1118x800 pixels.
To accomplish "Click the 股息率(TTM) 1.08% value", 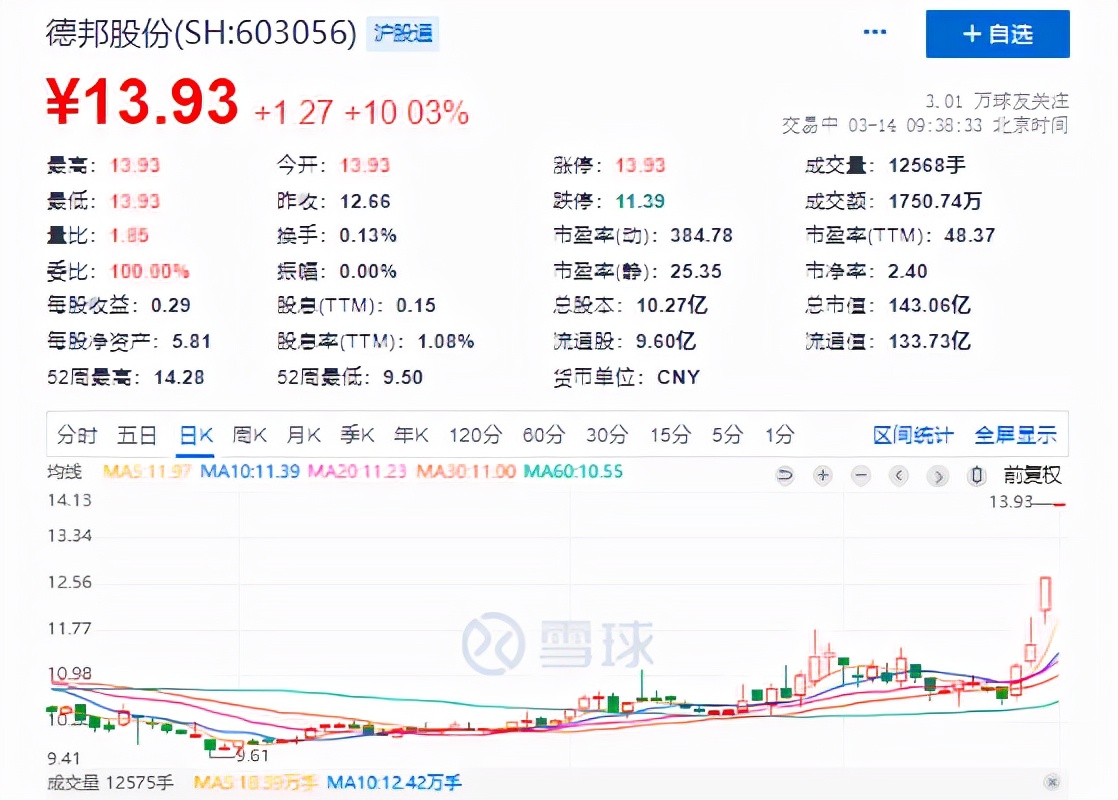I will (446, 342).
